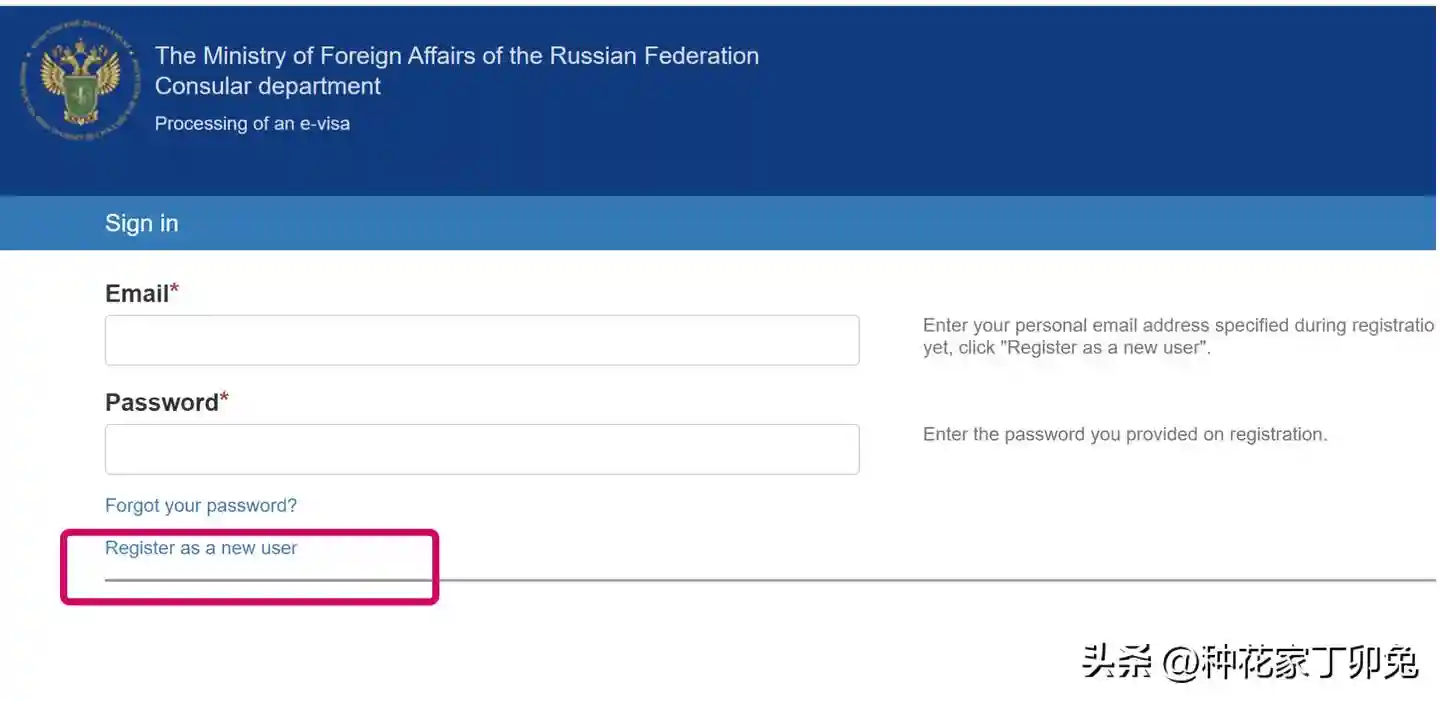Open the "Forgot your password?" link
The image size is (1440, 701).
(201, 505)
